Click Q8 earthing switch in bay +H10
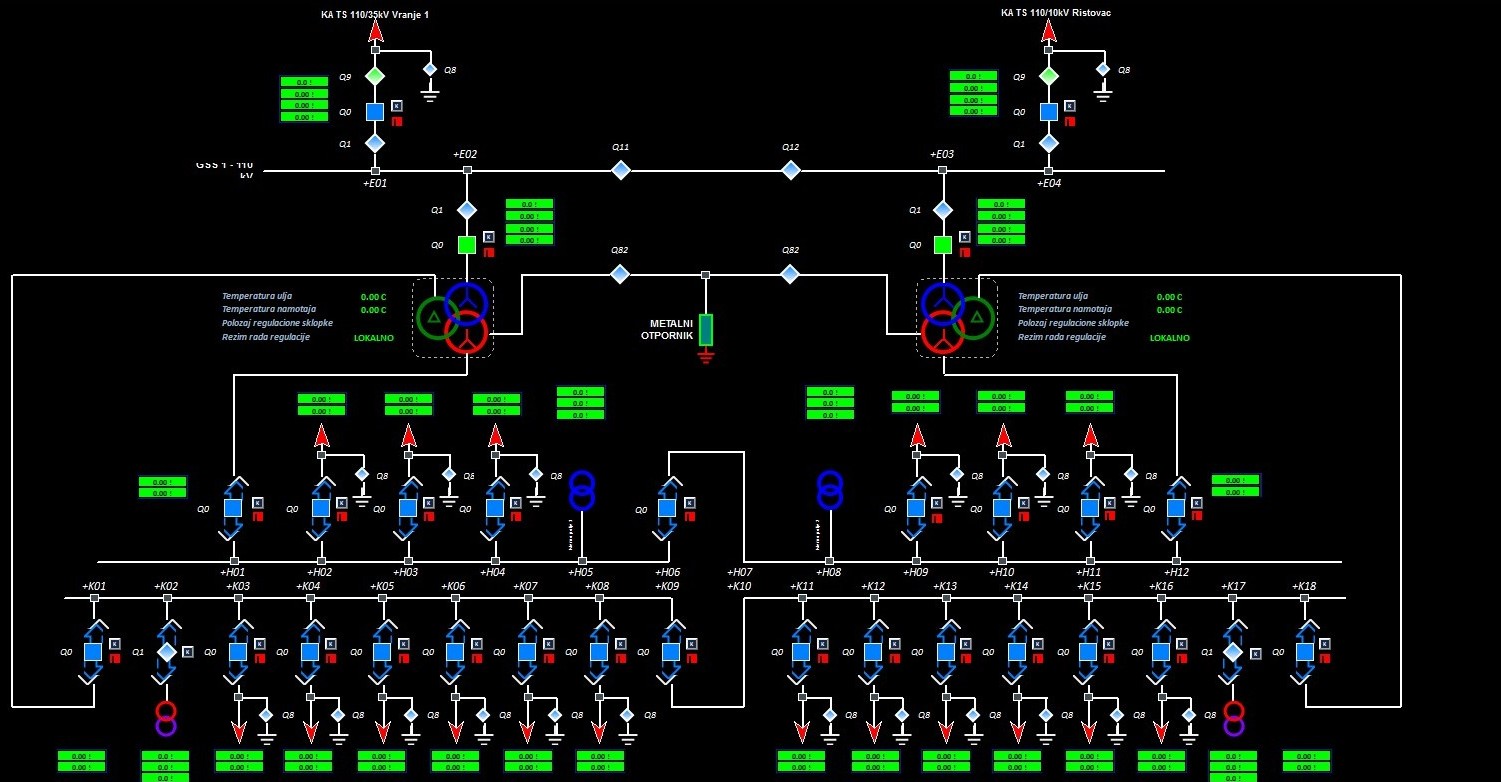This screenshot has height=782, width=1501. [x=1043, y=474]
